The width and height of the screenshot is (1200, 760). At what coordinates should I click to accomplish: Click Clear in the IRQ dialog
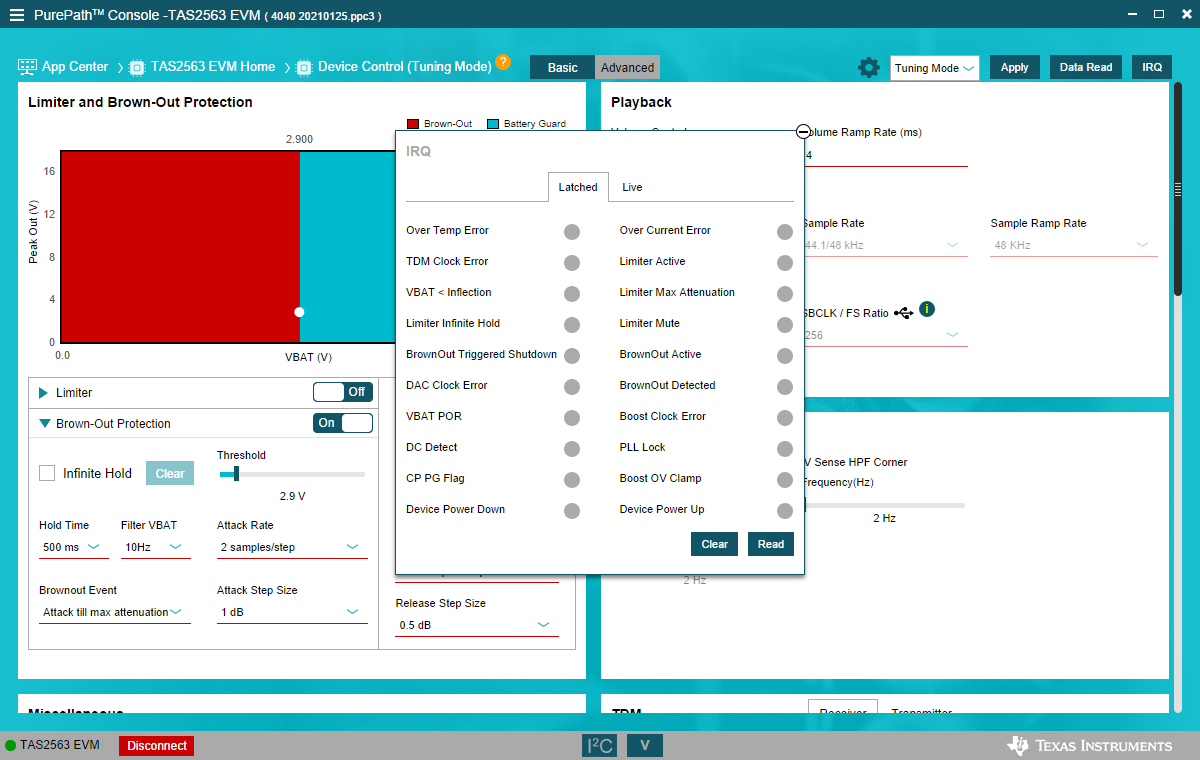pyautogui.click(x=714, y=544)
